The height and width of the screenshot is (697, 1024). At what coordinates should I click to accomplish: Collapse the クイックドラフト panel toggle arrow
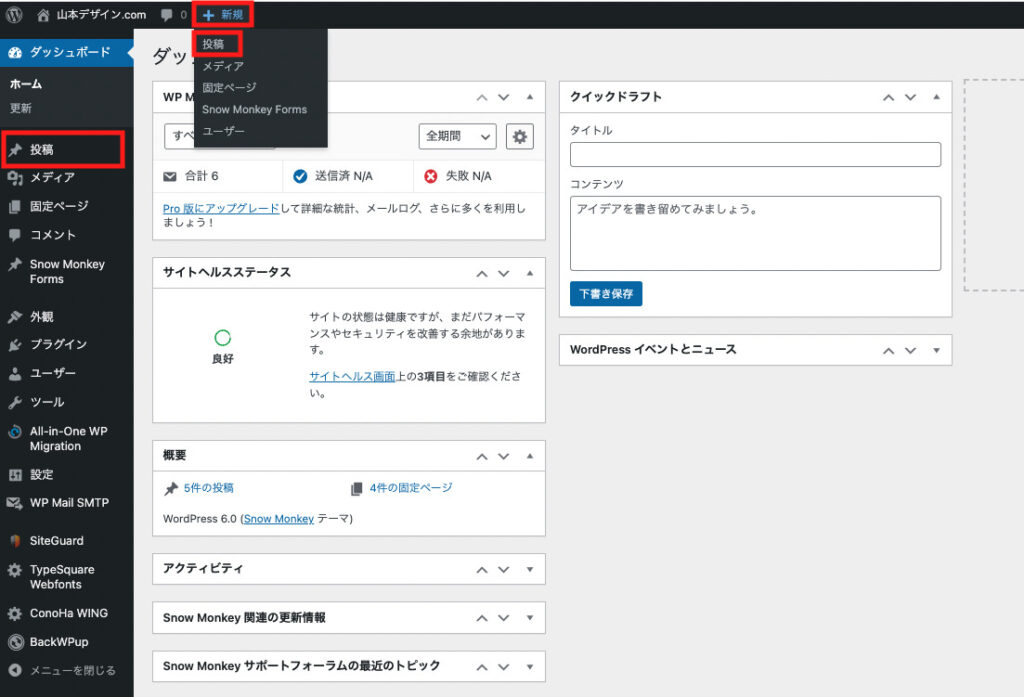(936, 97)
